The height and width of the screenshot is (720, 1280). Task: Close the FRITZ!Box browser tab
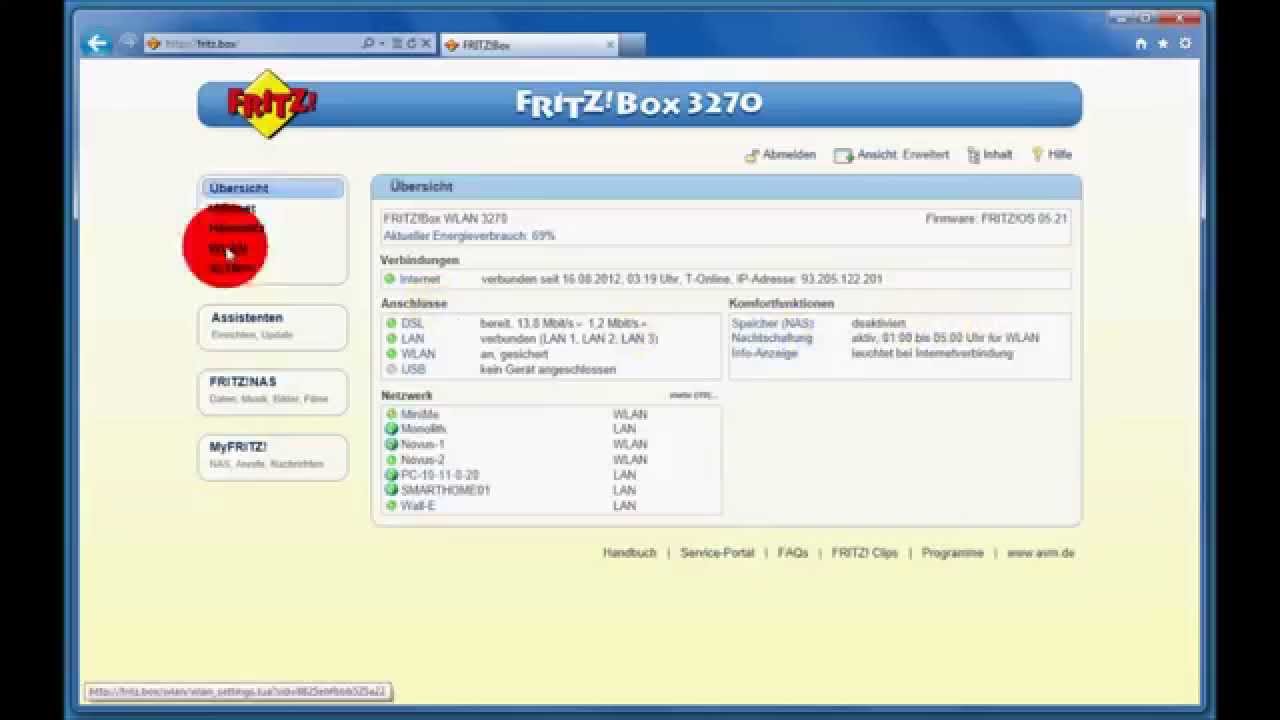point(610,45)
